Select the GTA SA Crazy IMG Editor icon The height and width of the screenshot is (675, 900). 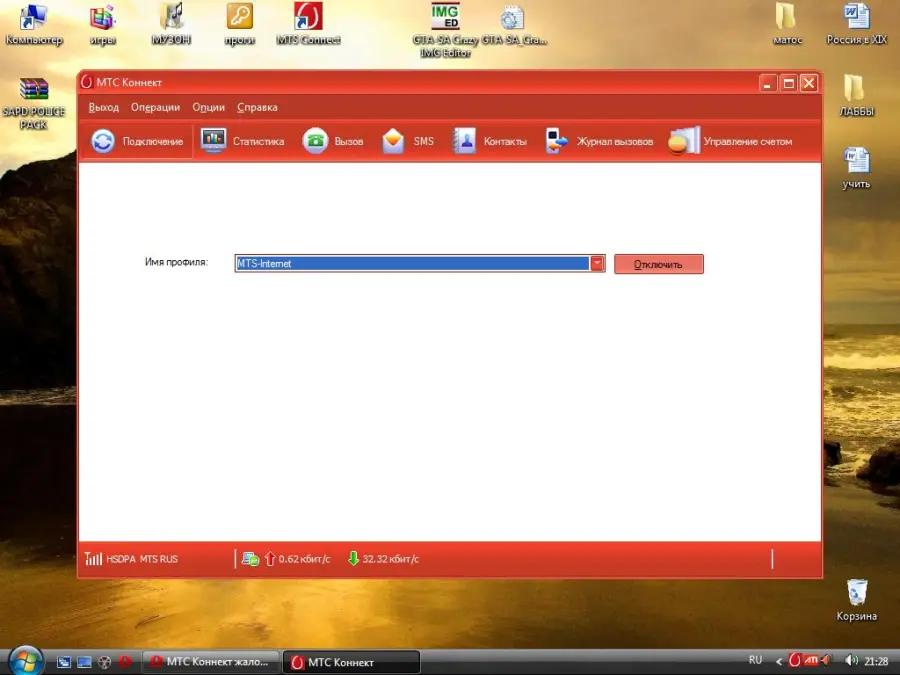445,30
